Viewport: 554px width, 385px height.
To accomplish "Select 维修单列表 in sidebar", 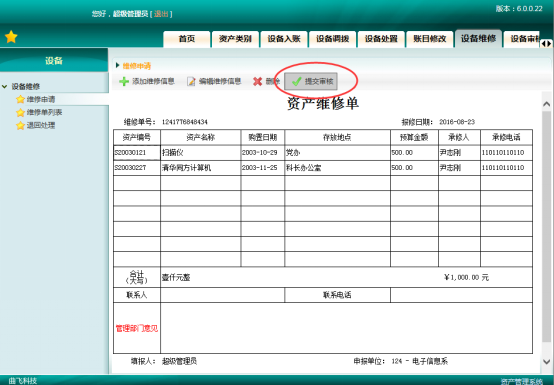I will point(45,112).
